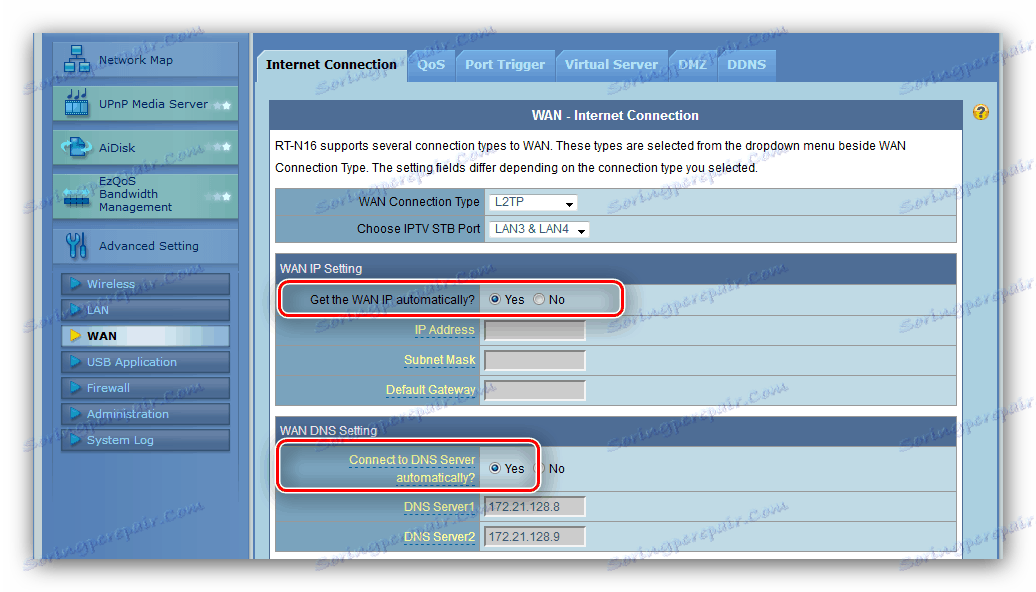Screen dimensions: 1036x592
Task: Click the Network Map label
Action: pyautogui.click(x=135, y=59)
